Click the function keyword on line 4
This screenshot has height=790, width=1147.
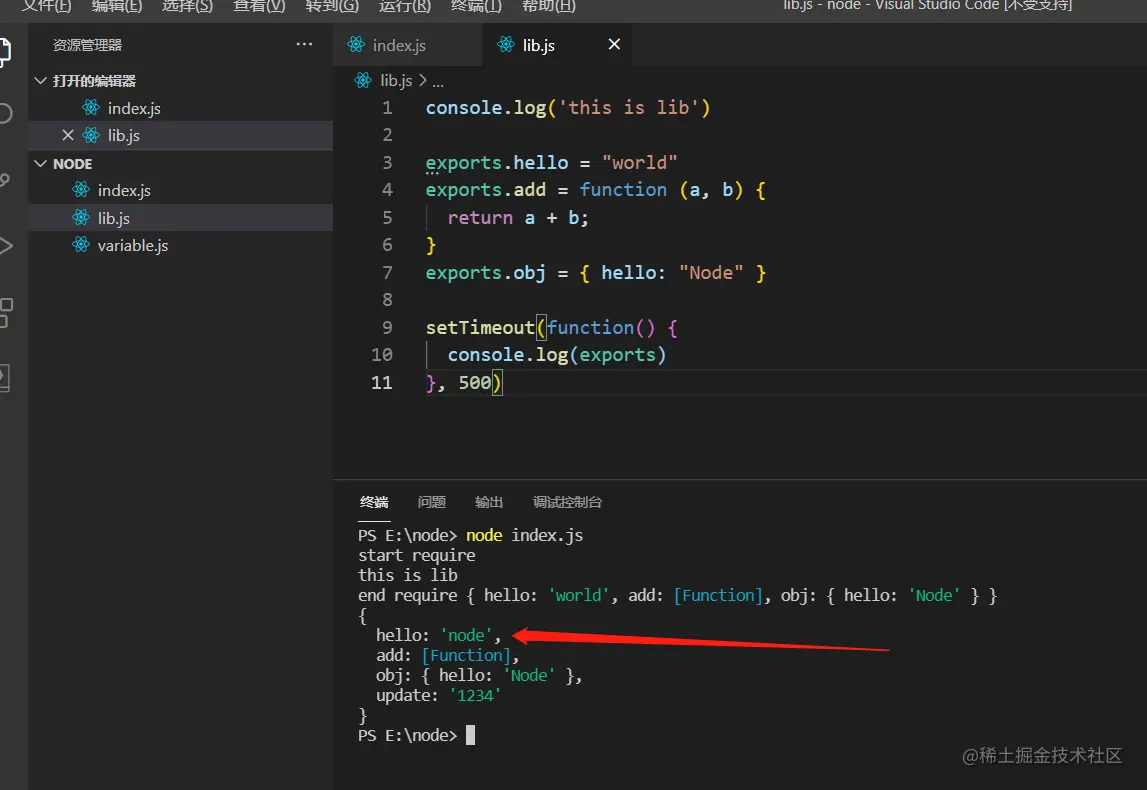click(623, 189)
